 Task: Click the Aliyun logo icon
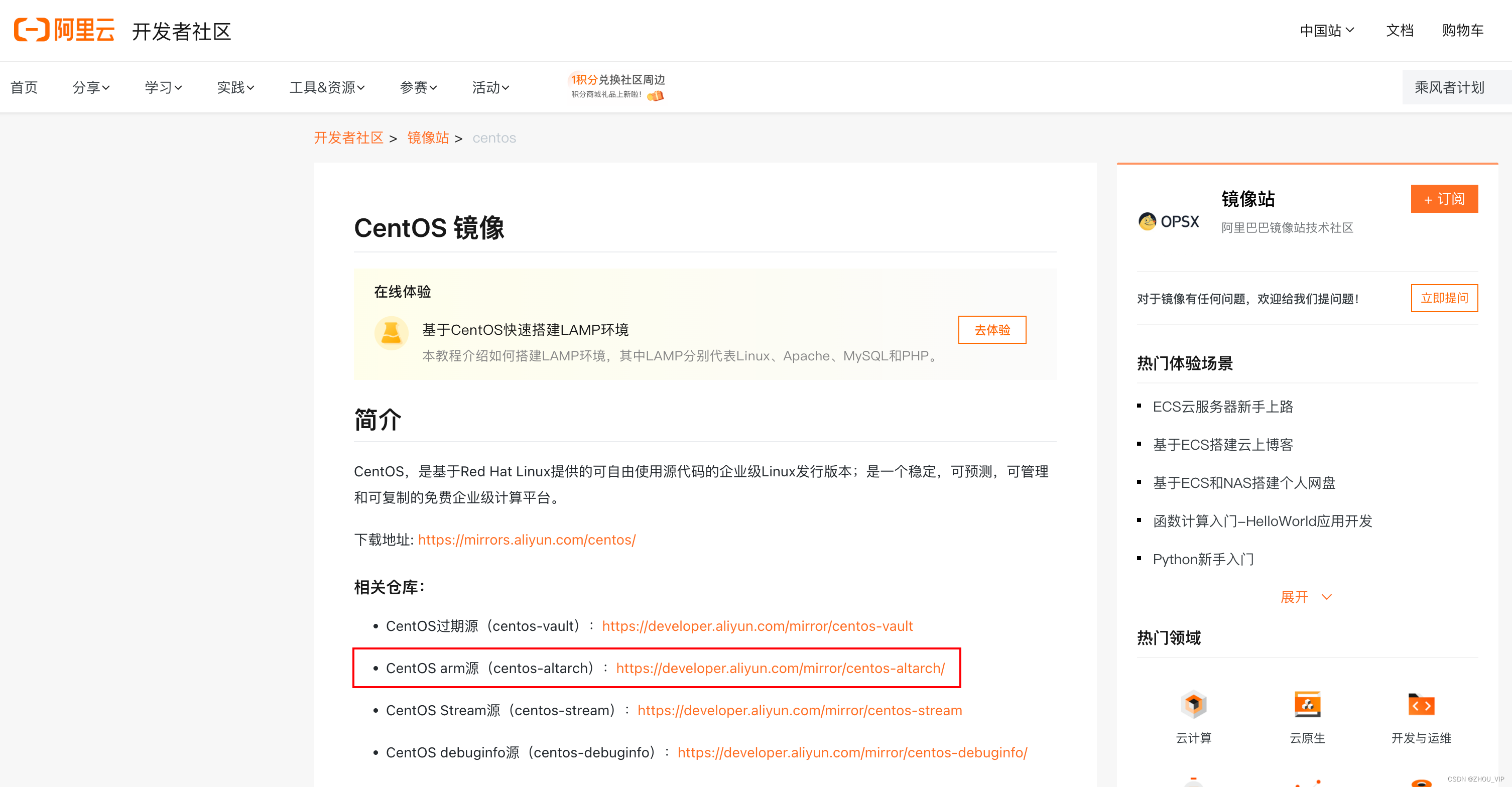(x=65, y=30)
